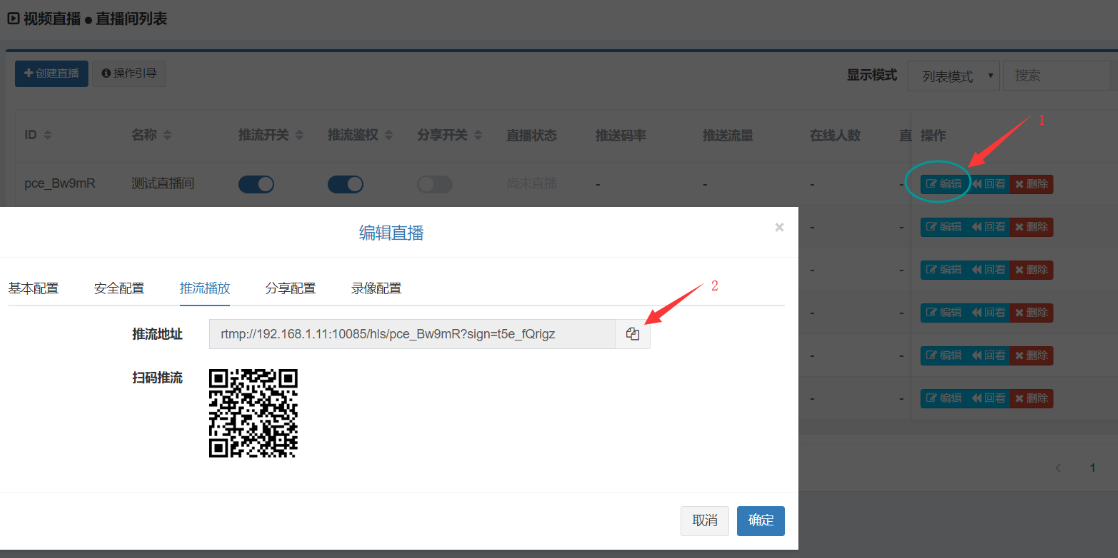Click the rtmp 推流地址 text field
The width and height of the screenshot is (1118, 558).
[412, 334]
